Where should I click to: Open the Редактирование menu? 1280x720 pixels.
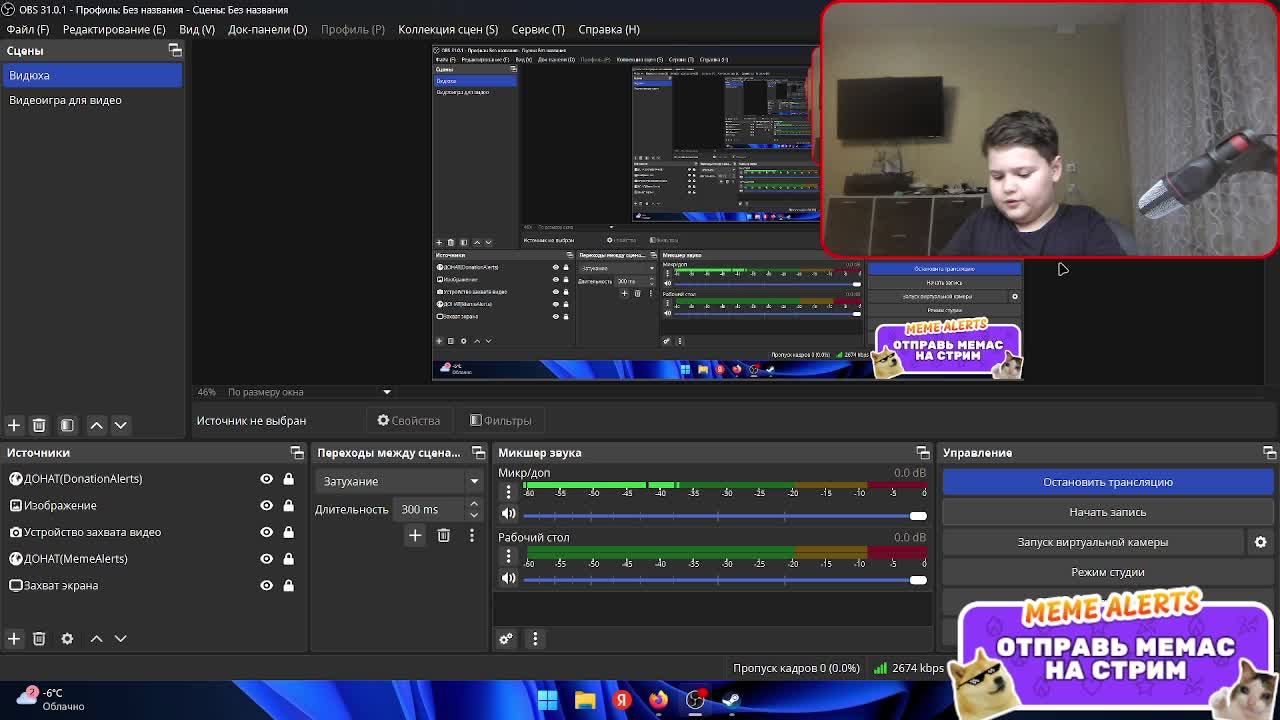coord(114,29)
